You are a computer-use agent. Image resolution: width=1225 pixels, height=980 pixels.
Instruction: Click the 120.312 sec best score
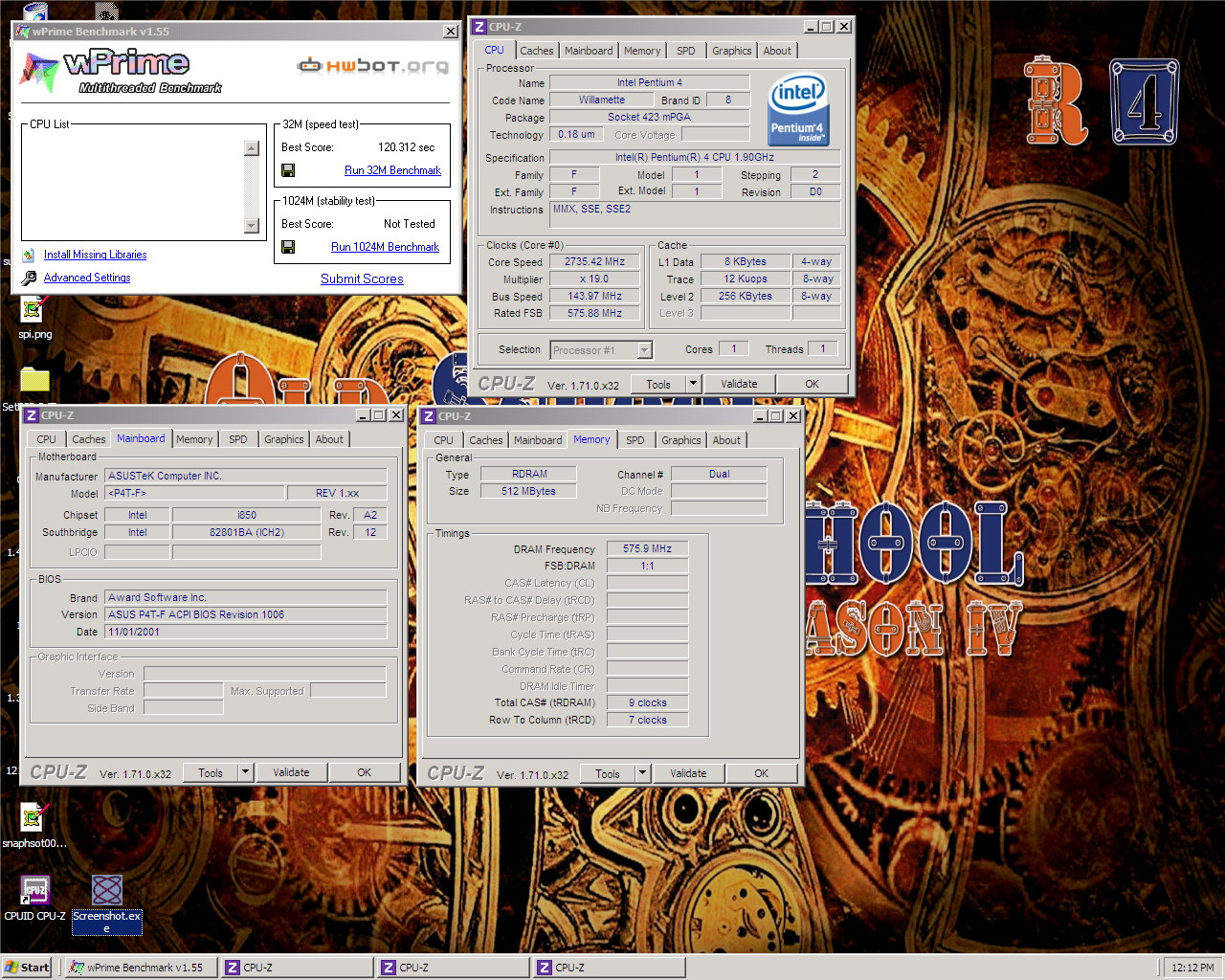406,147
